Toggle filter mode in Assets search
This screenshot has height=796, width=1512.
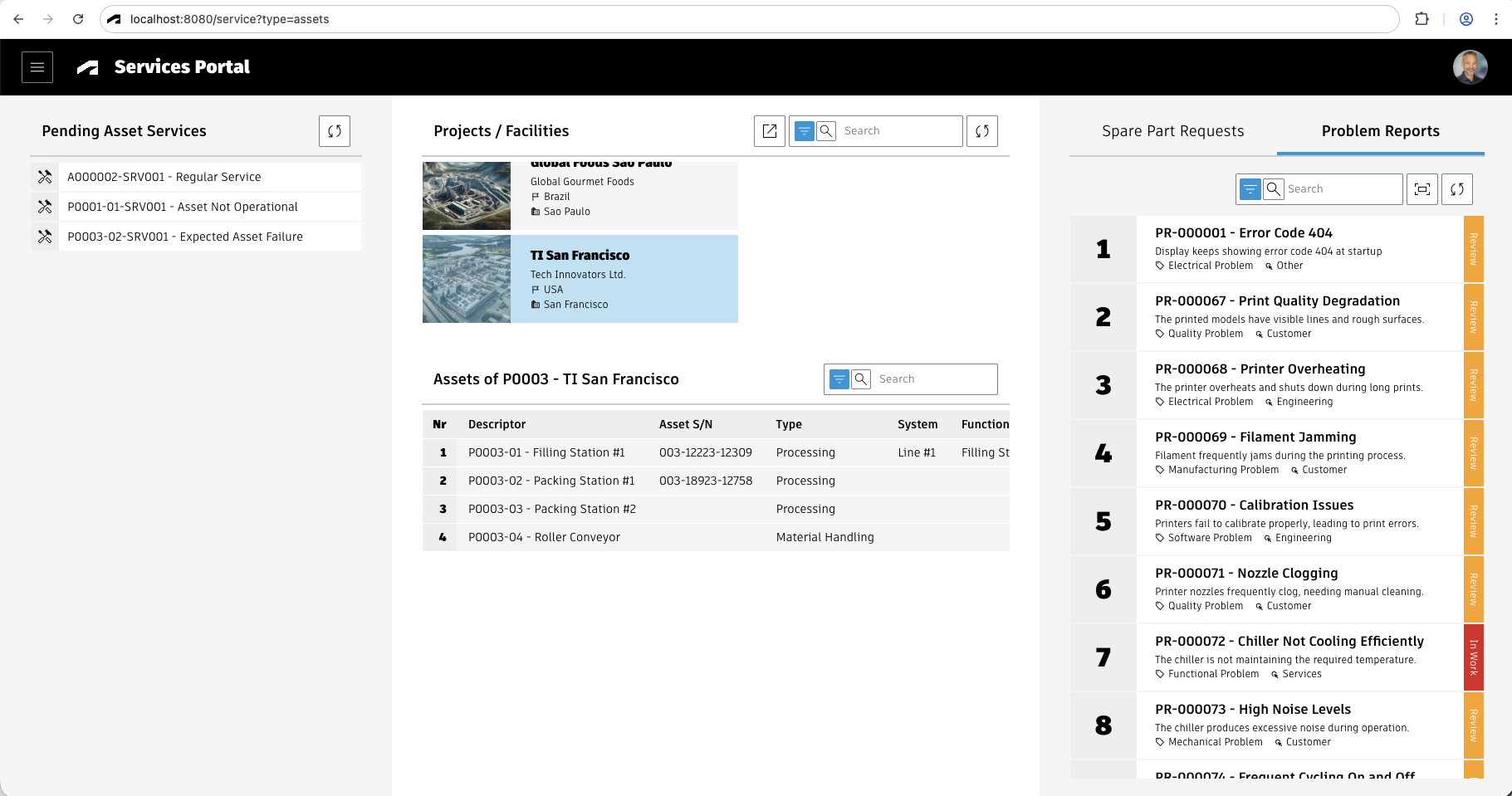pos(839,379)
